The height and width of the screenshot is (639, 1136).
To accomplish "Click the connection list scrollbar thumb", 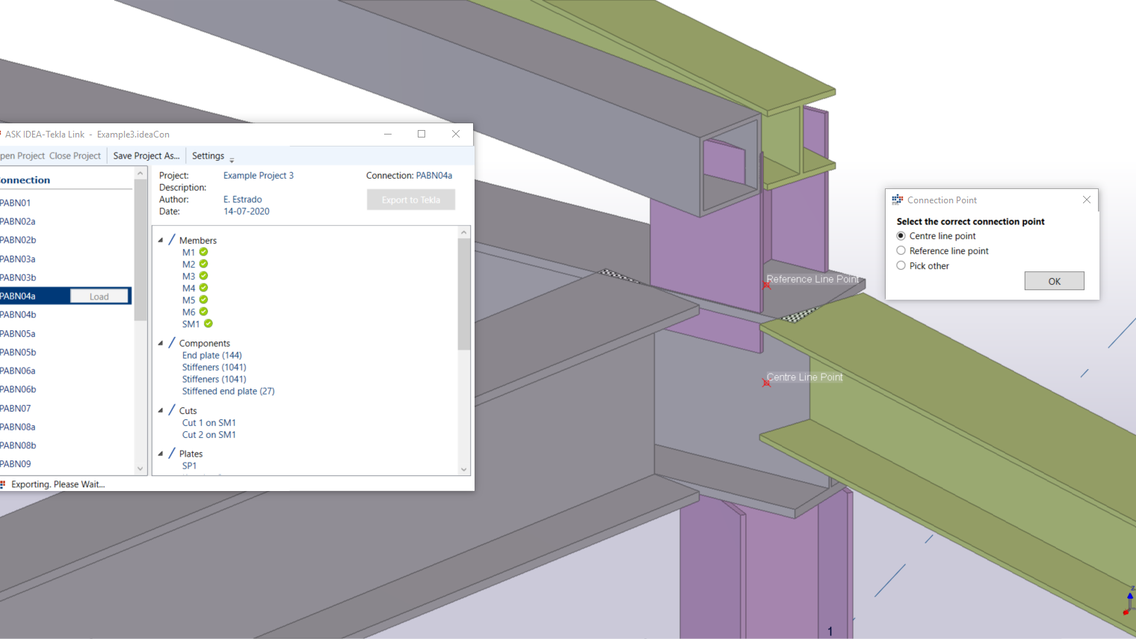I will coord(141,250).
